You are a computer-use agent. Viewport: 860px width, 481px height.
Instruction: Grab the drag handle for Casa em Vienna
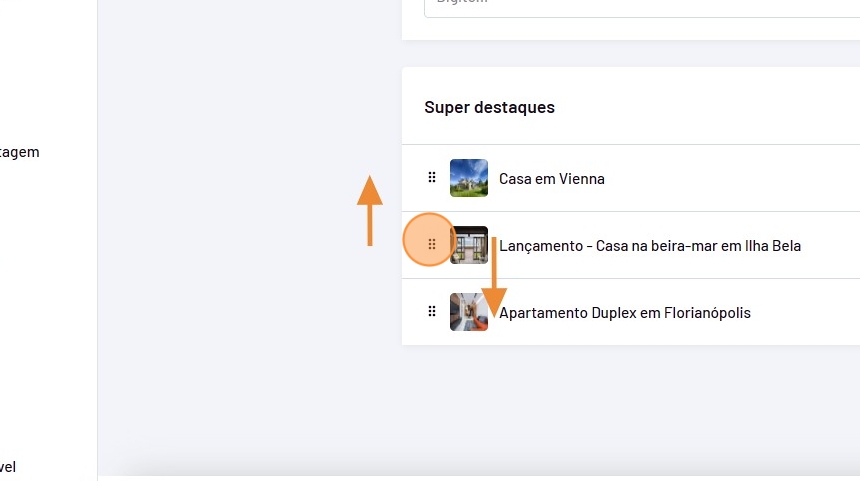coord(432,178)
